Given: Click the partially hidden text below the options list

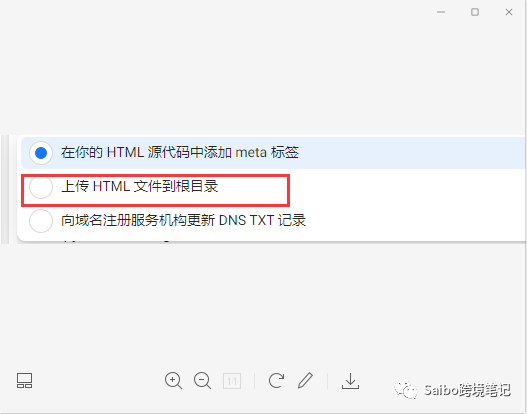Looking at the screenshot, I should pyautogui.click(x=118, y=240).
